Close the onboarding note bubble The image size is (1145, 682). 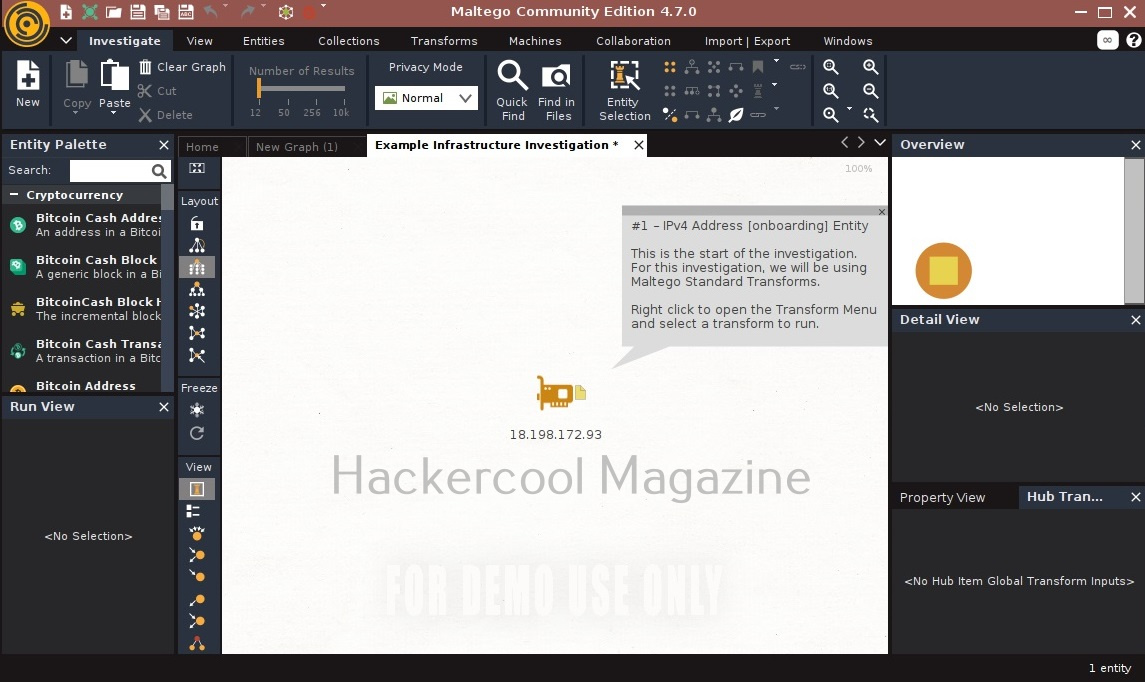pos(882,212)
